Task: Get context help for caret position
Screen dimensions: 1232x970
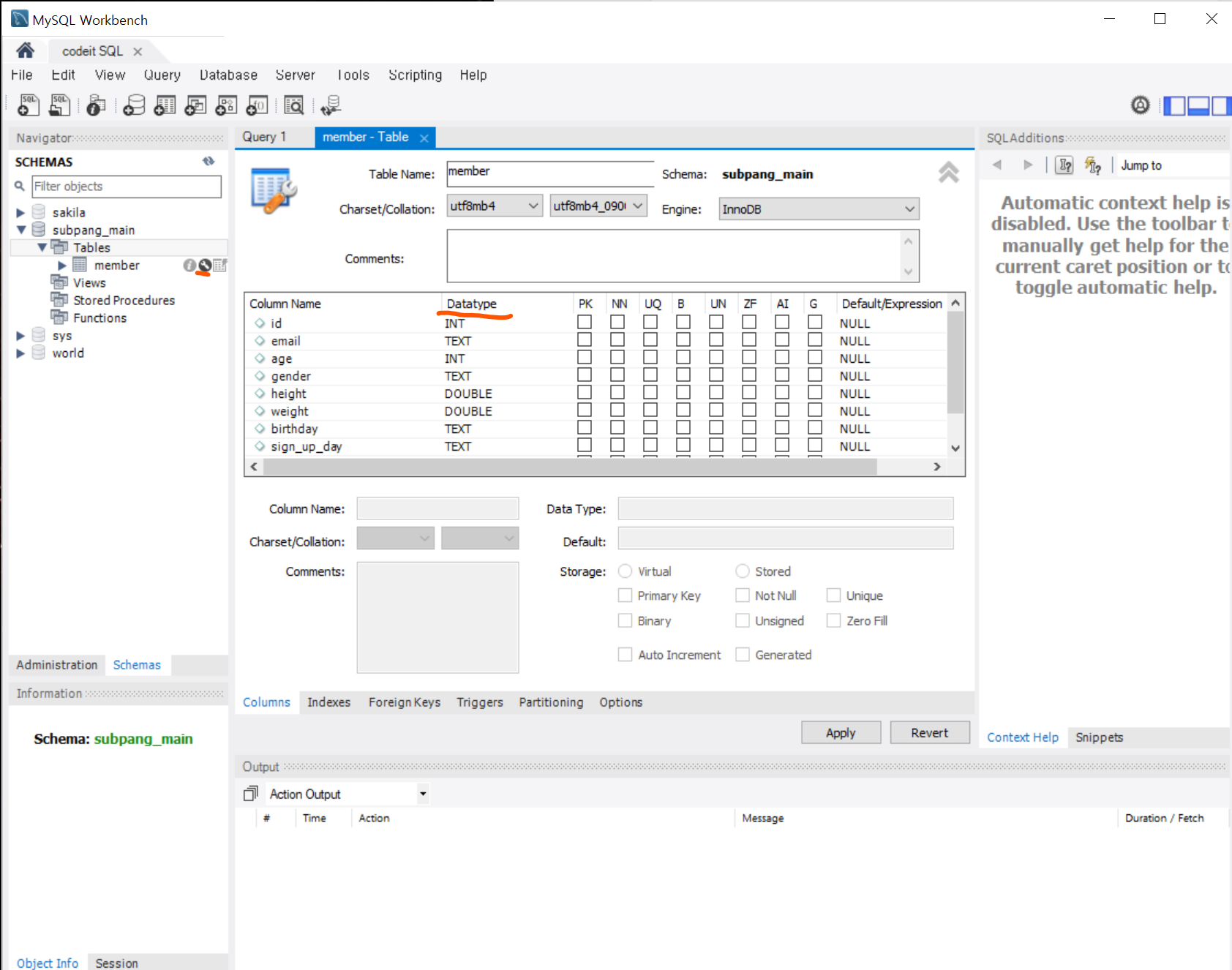Action: [1065, 165]
